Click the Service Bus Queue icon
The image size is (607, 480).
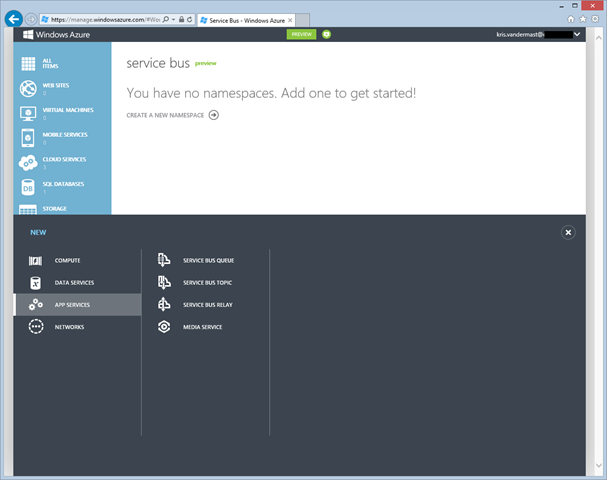[164, 260]
